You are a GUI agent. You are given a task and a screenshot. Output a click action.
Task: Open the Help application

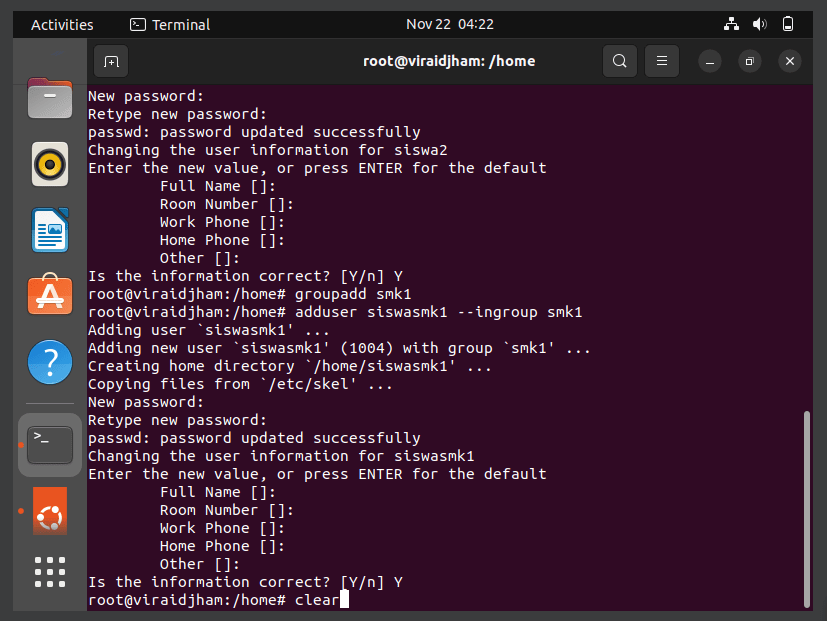[x=50, y=362]
